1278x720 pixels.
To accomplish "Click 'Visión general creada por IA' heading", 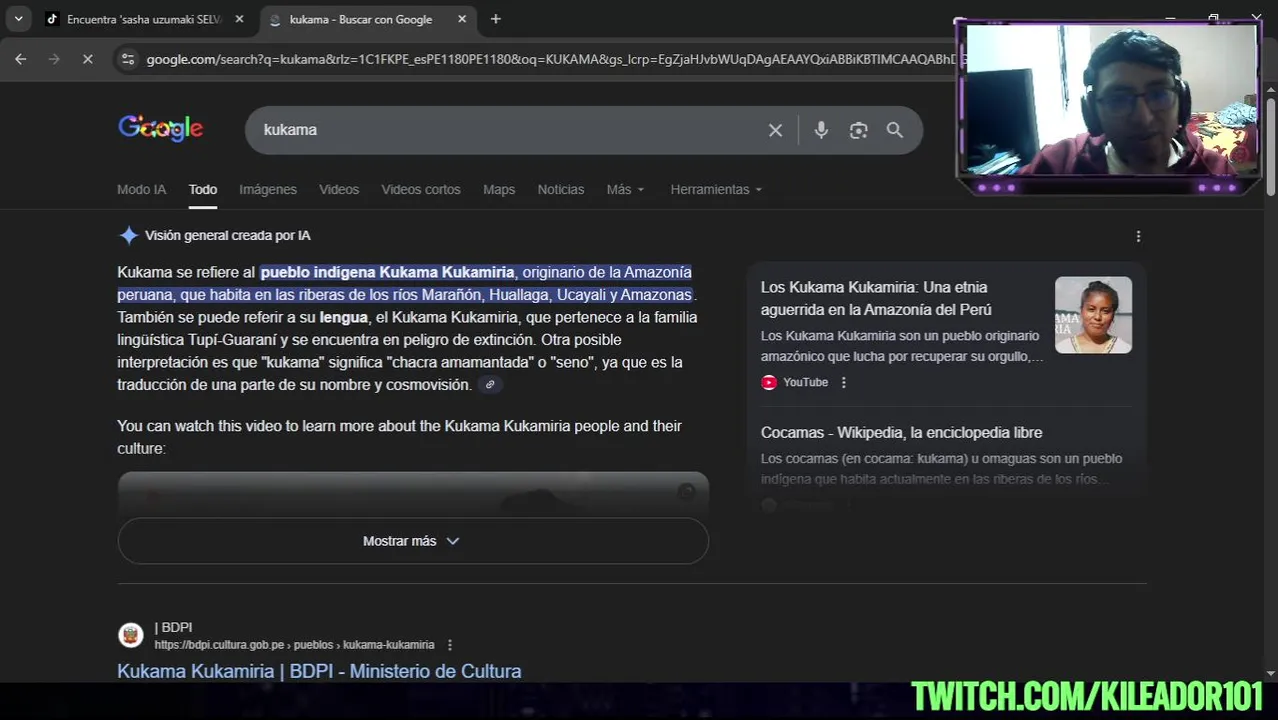I will [x=228, y=236].
